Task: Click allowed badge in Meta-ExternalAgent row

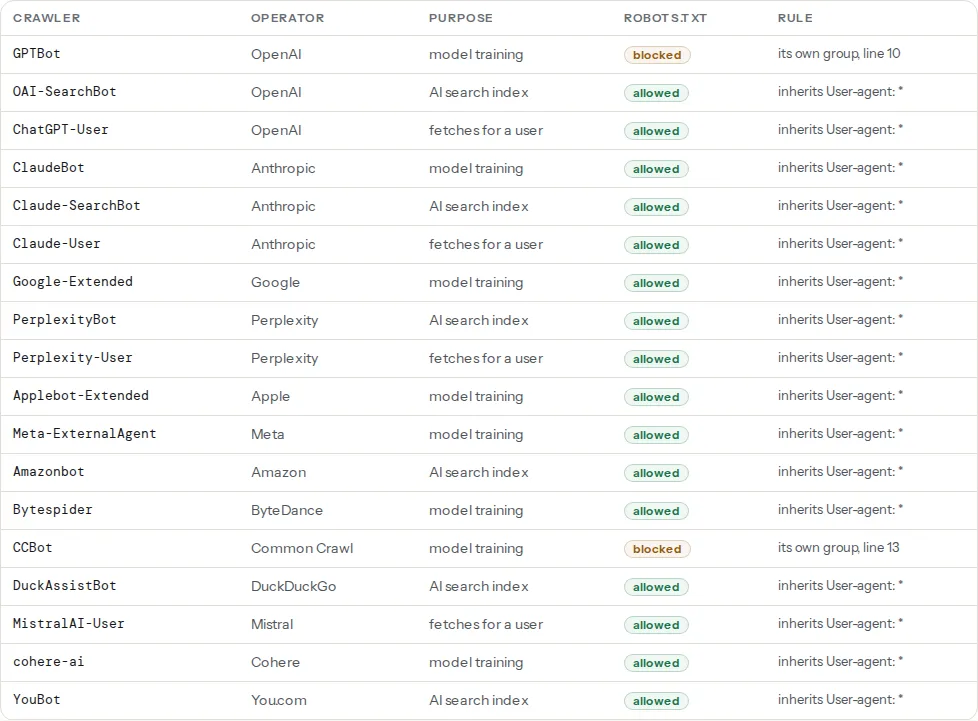Action: 656,435
